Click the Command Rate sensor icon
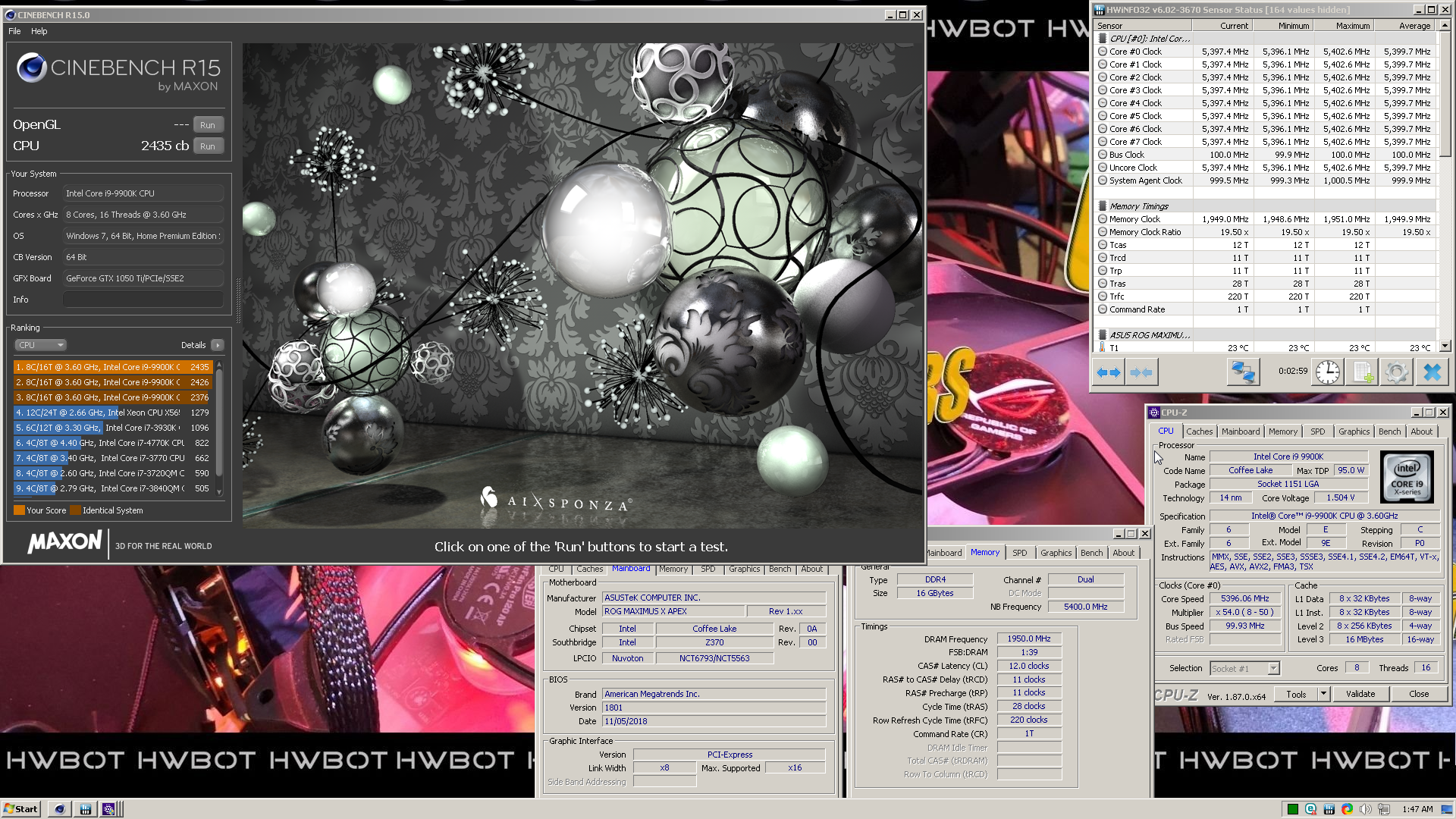This screenshot has height=819, width=1456. tap(1103, 309)
